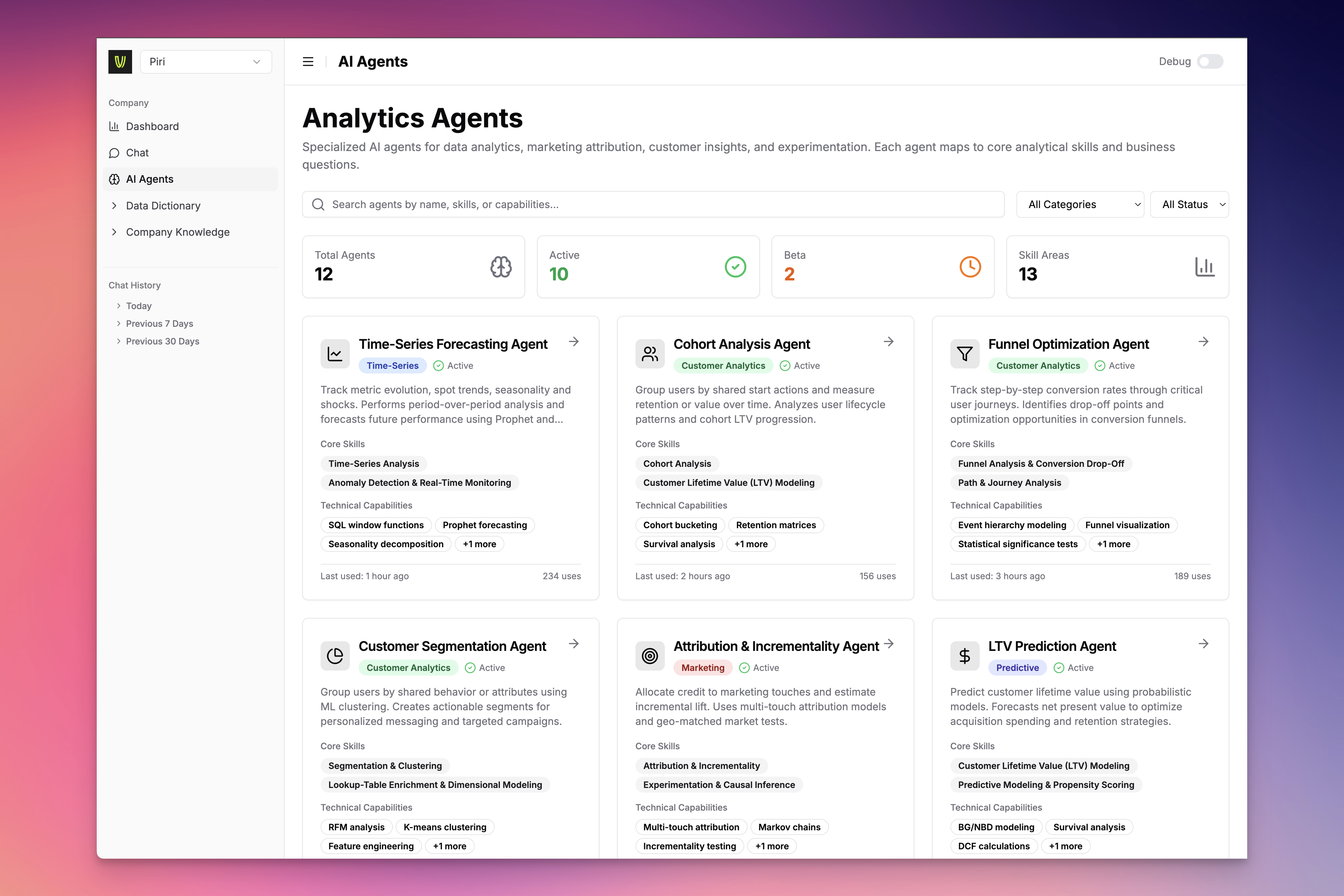Viewport: 1344px width, 896px height.
Task: Toggle the Debug switch
Action: (x=1210, y=62)
